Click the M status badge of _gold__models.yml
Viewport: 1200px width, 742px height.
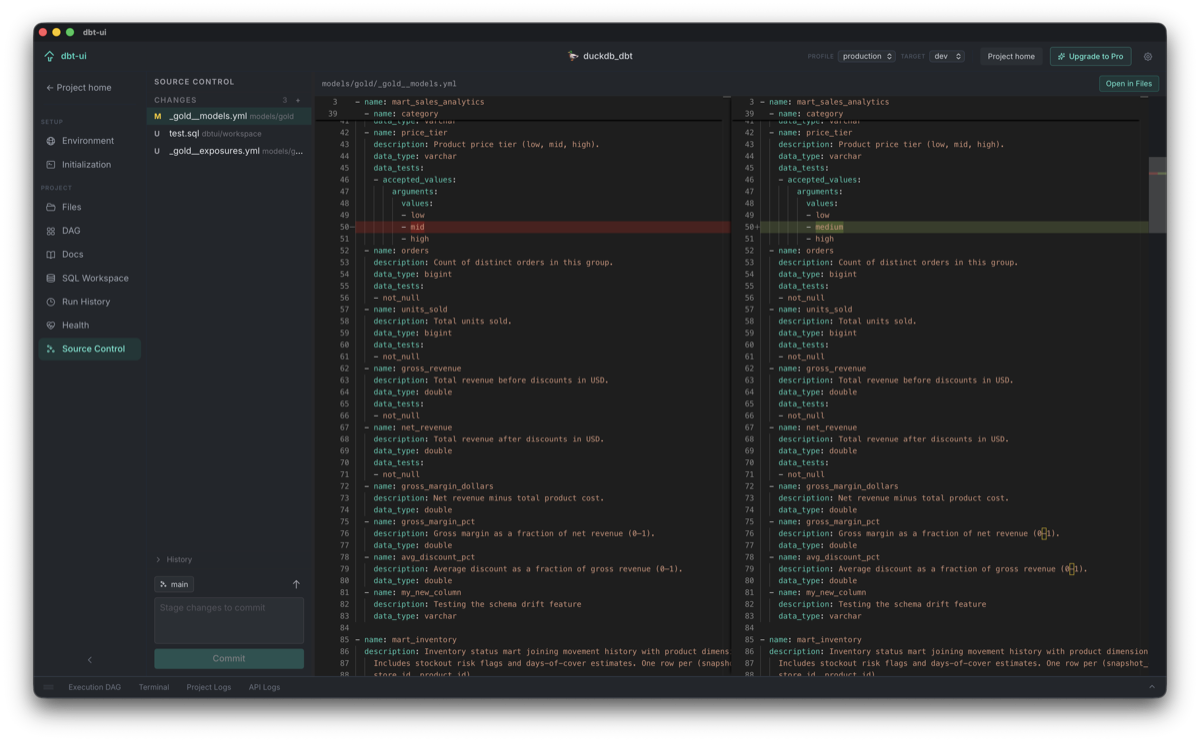(x=157, y=116)
